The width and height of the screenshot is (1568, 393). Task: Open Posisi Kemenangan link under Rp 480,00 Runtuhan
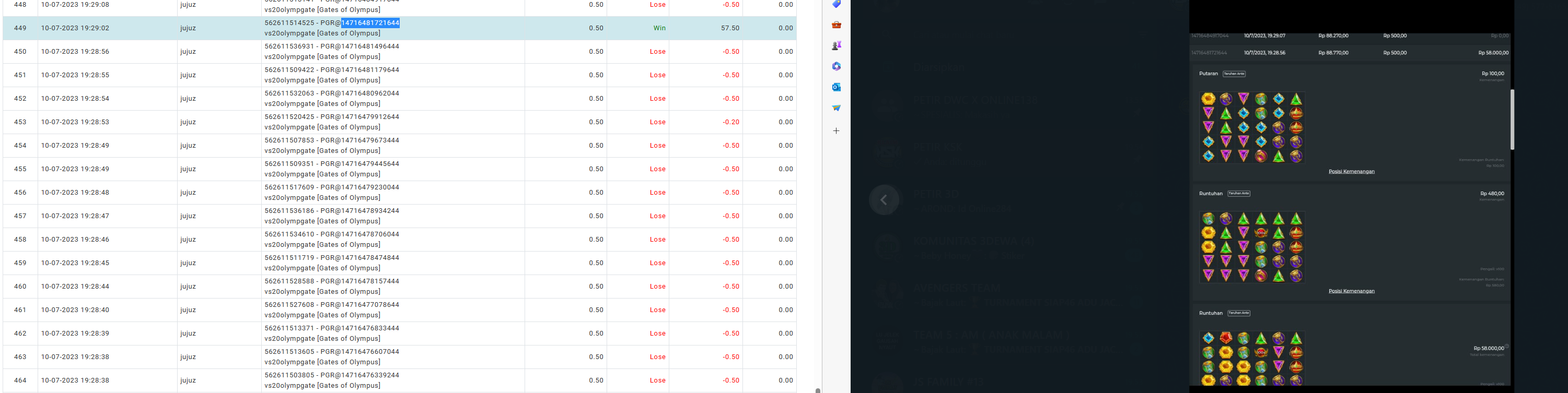coord(1351,291)
